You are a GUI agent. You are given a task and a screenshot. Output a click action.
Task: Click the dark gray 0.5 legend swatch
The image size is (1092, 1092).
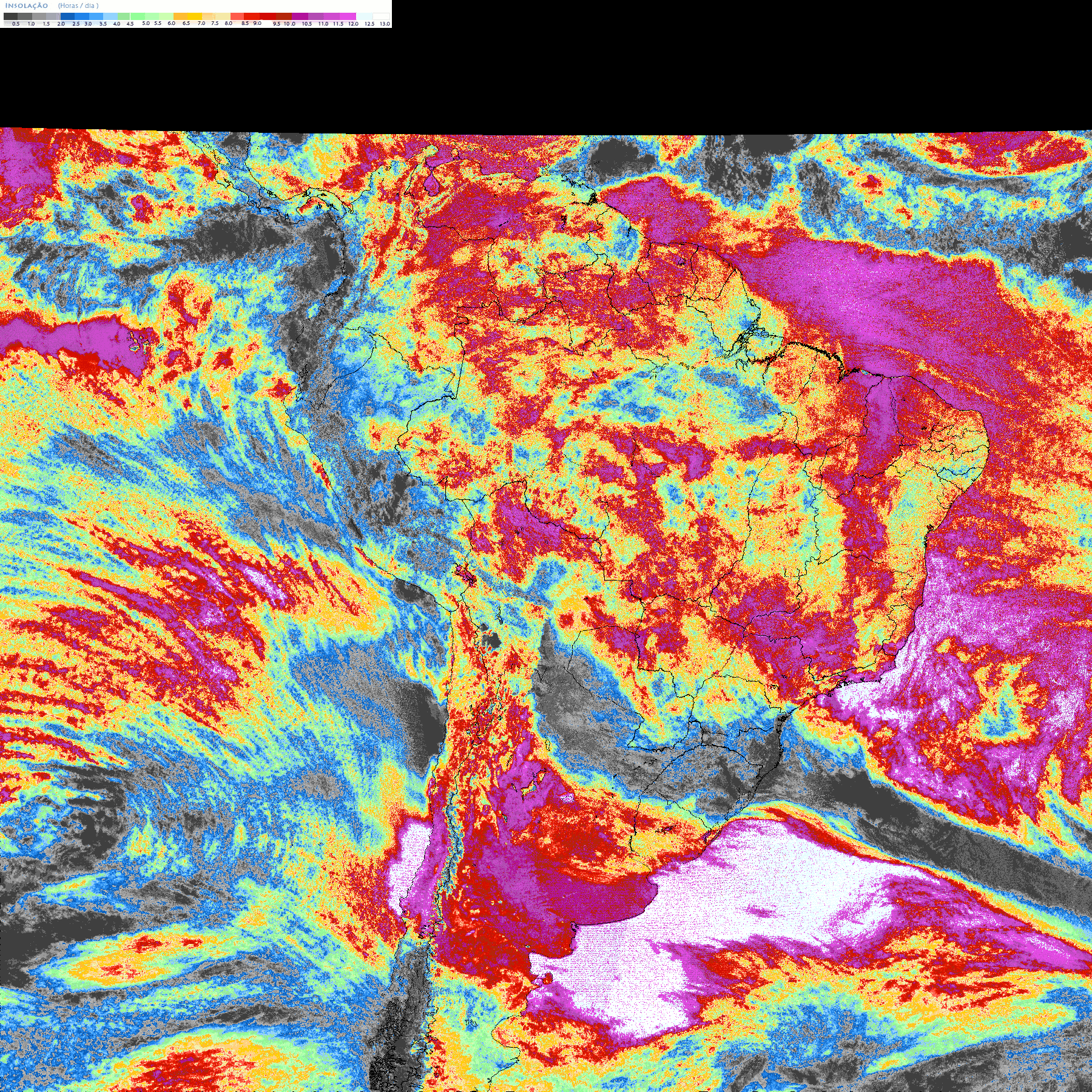coord(10,16)
